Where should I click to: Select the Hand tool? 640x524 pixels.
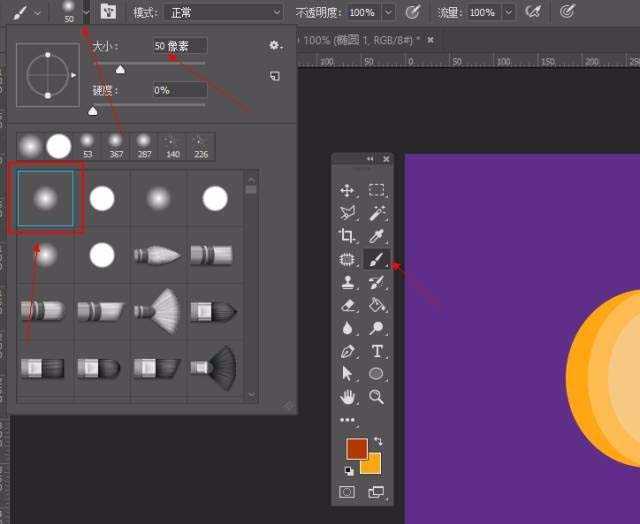(x=347, y=397)
